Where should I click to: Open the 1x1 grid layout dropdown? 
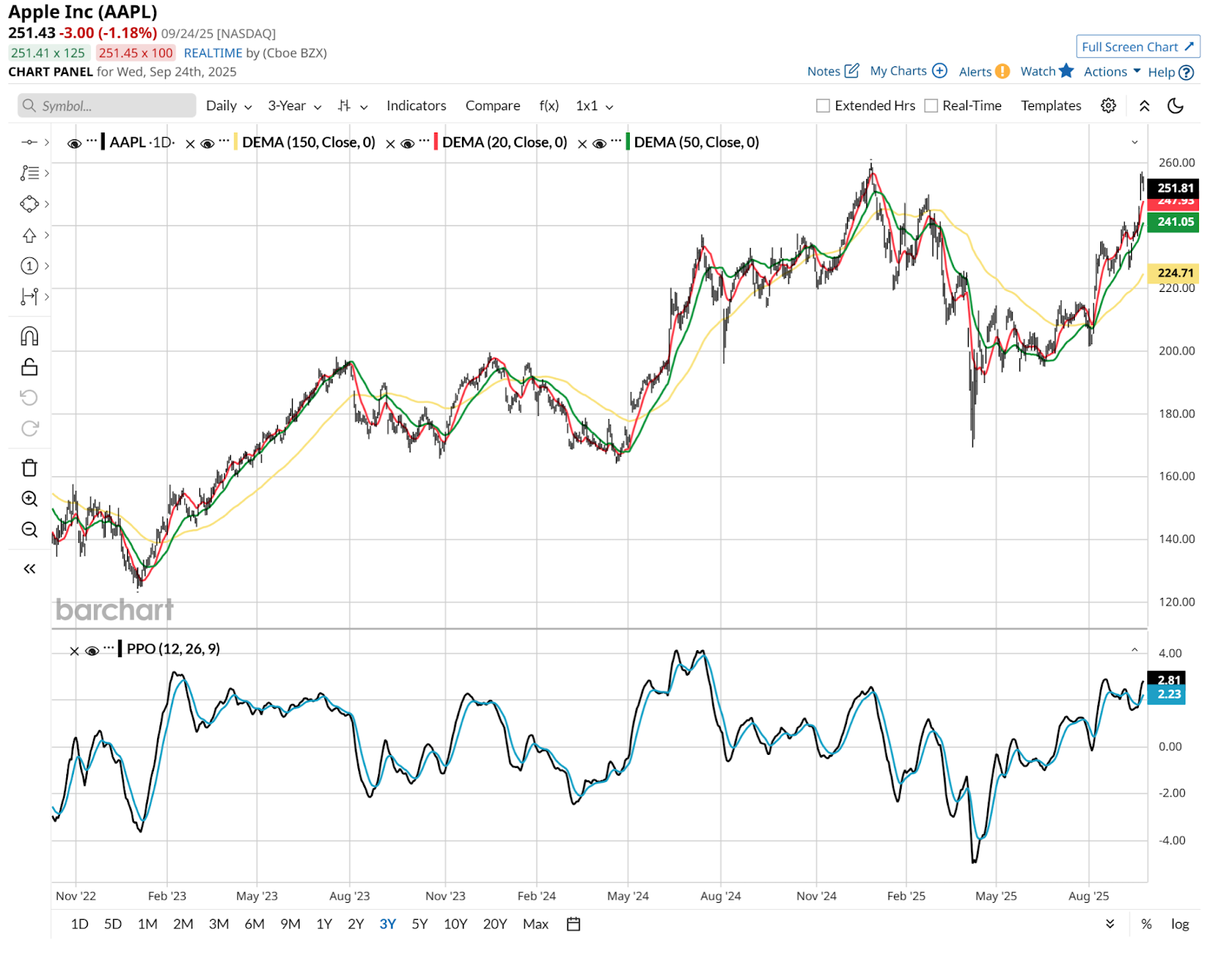pyautogui.click(x=594, y=106)
